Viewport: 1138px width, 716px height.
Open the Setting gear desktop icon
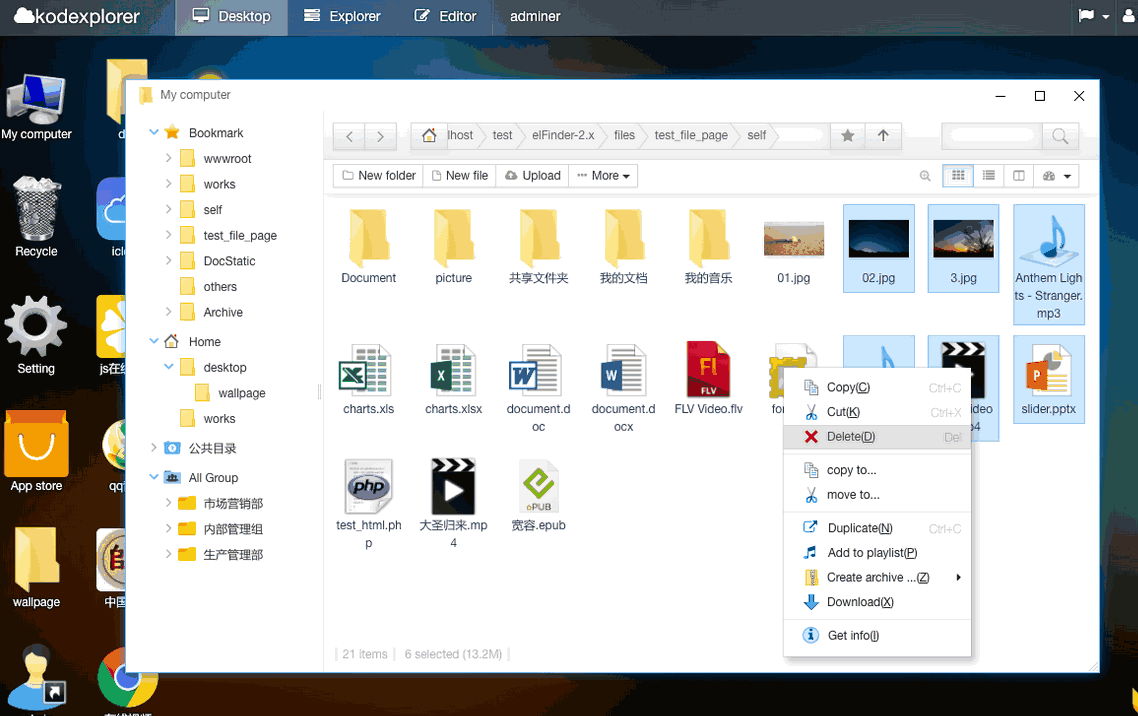(36, 328)
